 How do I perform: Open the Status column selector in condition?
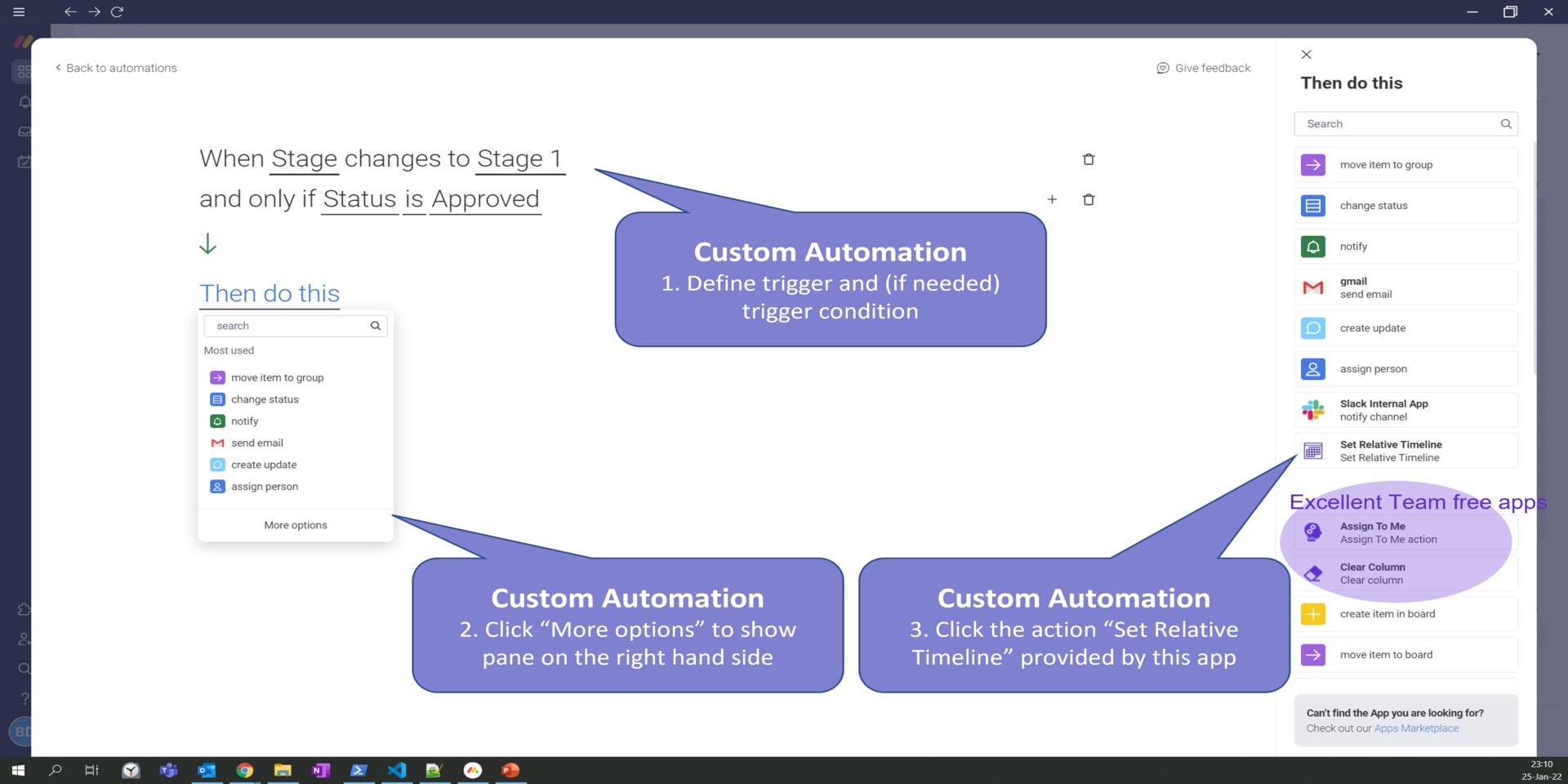[359, 199]
